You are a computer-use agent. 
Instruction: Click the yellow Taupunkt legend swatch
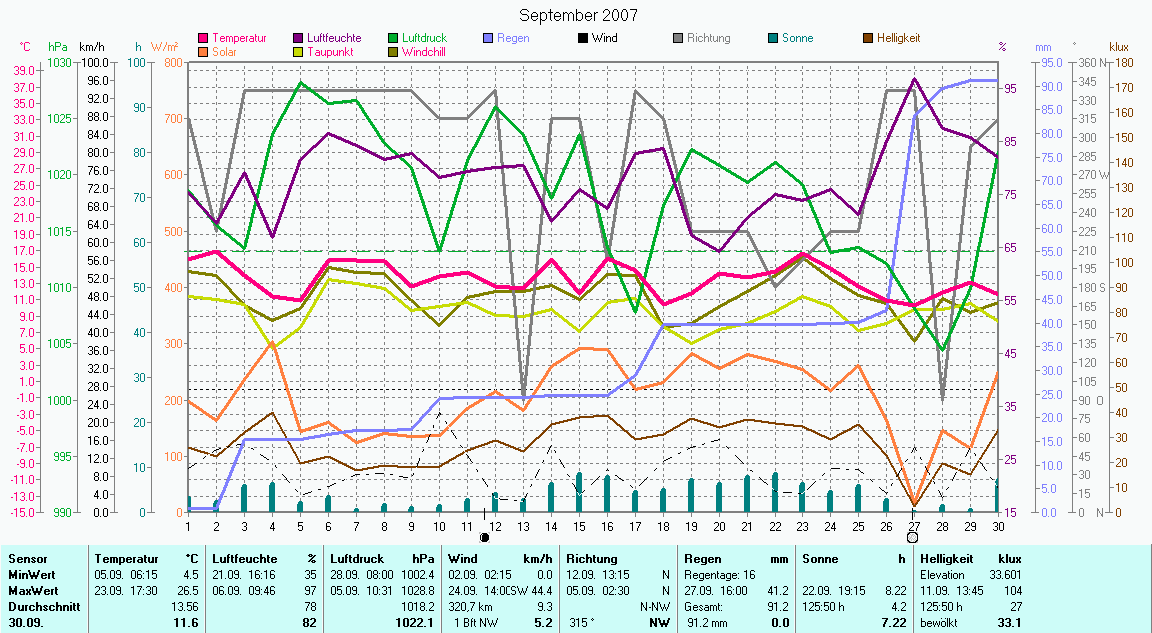[x=299, y=52]
